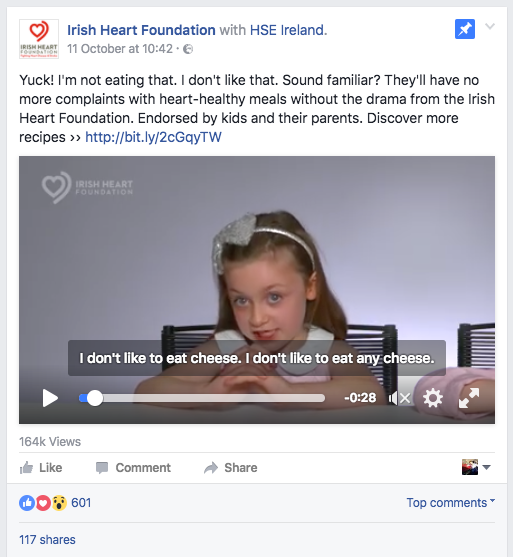The height and width of the screenshot is (557, 513).
Task: Click the Irish Heart Foundation profile logo
Action: coord(39,39)
